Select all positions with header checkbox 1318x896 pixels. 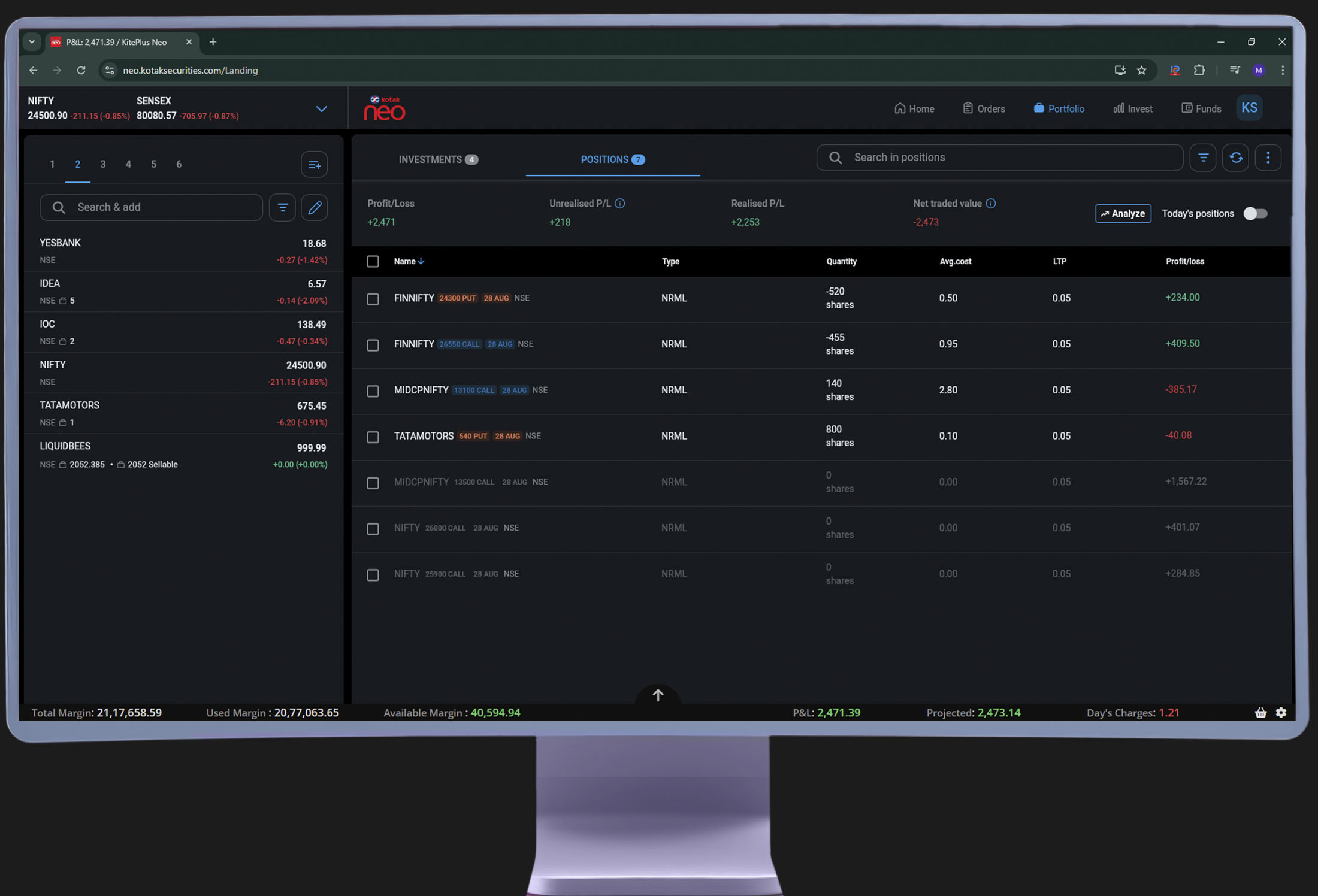pyautogui.click(x=373, y=262)
